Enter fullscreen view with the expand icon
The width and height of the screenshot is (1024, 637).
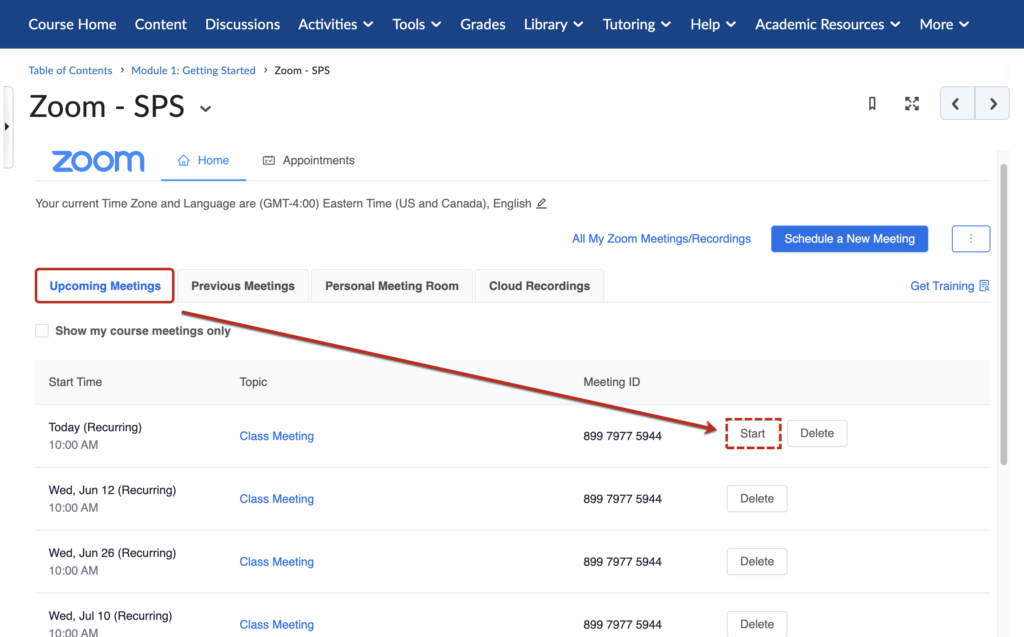coord(911,103)
